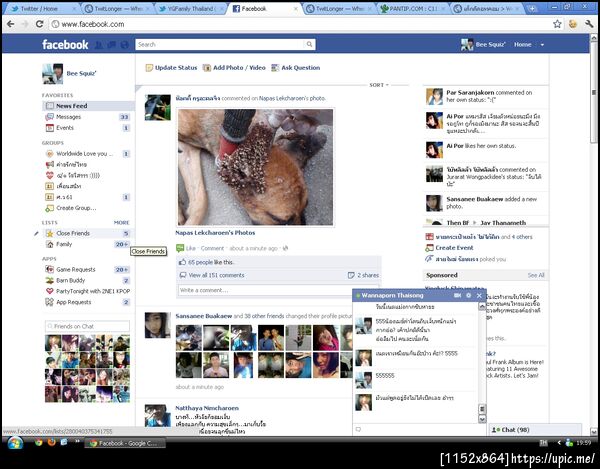
Task: Switch to YGFamily Thailand tab
Action: 191,8
